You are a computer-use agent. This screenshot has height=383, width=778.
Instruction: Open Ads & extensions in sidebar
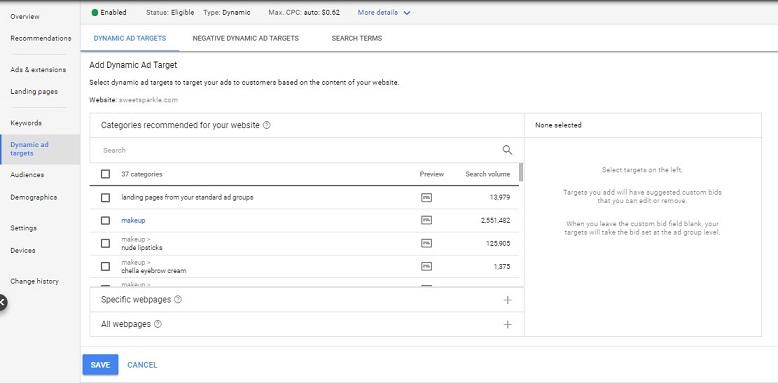(38, 70)
